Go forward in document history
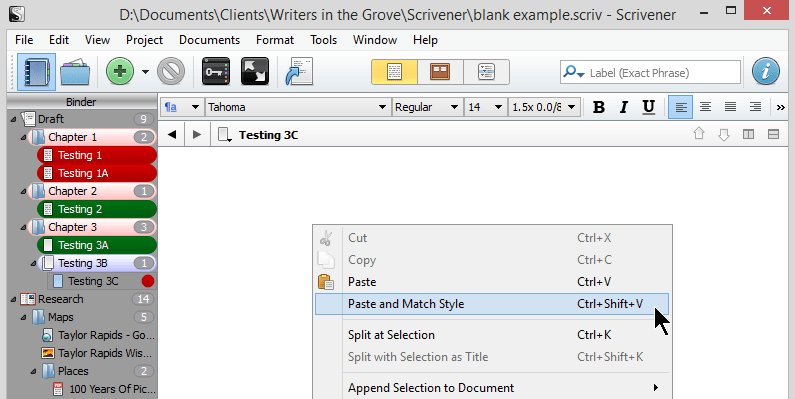Image resolution: width=795 pixels, height=399 pixels. point(197,134)
